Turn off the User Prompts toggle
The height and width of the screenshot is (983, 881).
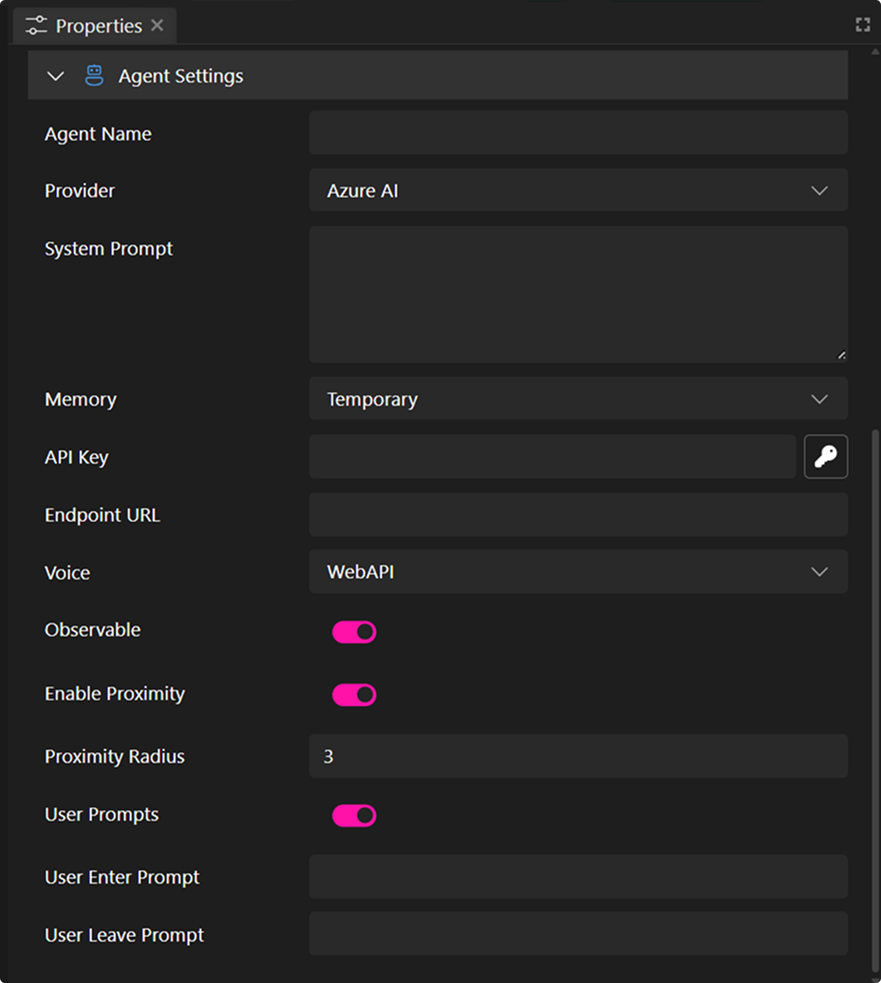click(x=354, y=815)
